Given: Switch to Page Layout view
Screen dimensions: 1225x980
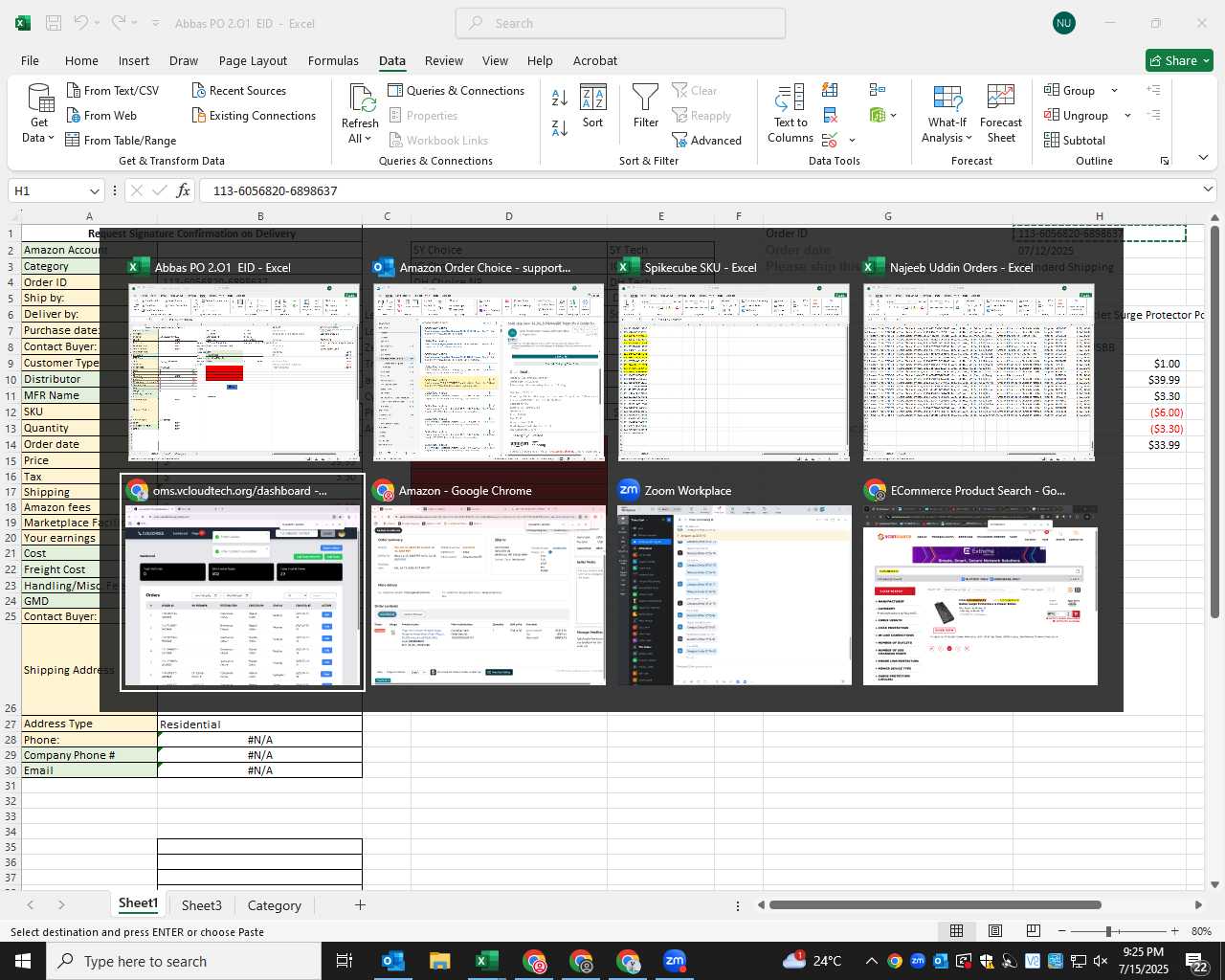Looking at the screenshot, I should pyautogui.click(x=994, y=931).
